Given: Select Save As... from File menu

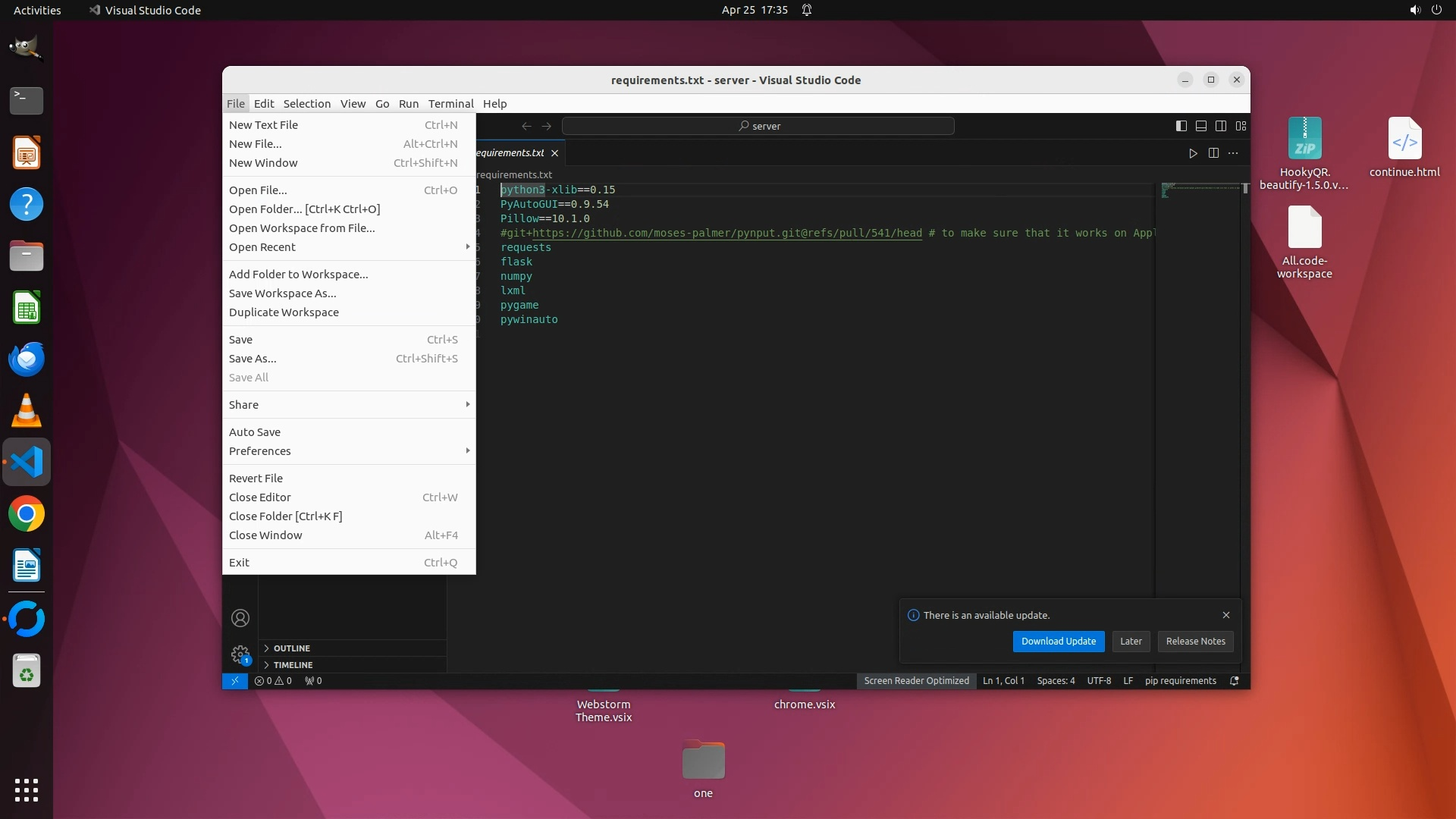Looking at the screenshot, I should 253,359.
